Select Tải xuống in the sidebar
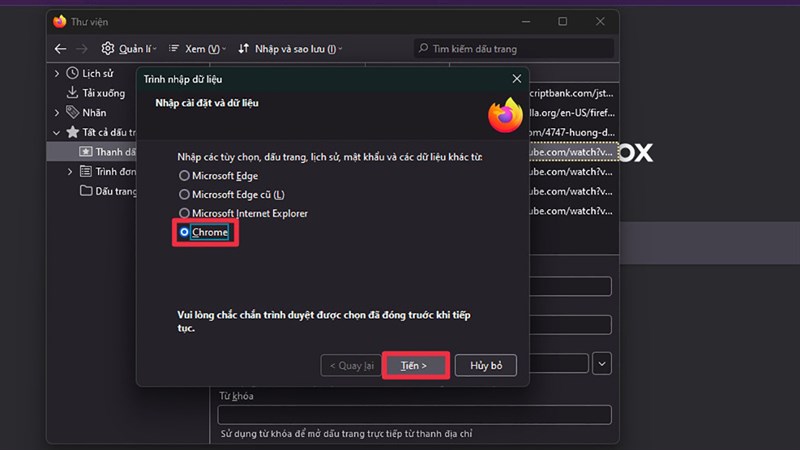The width and height of the screenshot is (800, 450). [104, 93]
